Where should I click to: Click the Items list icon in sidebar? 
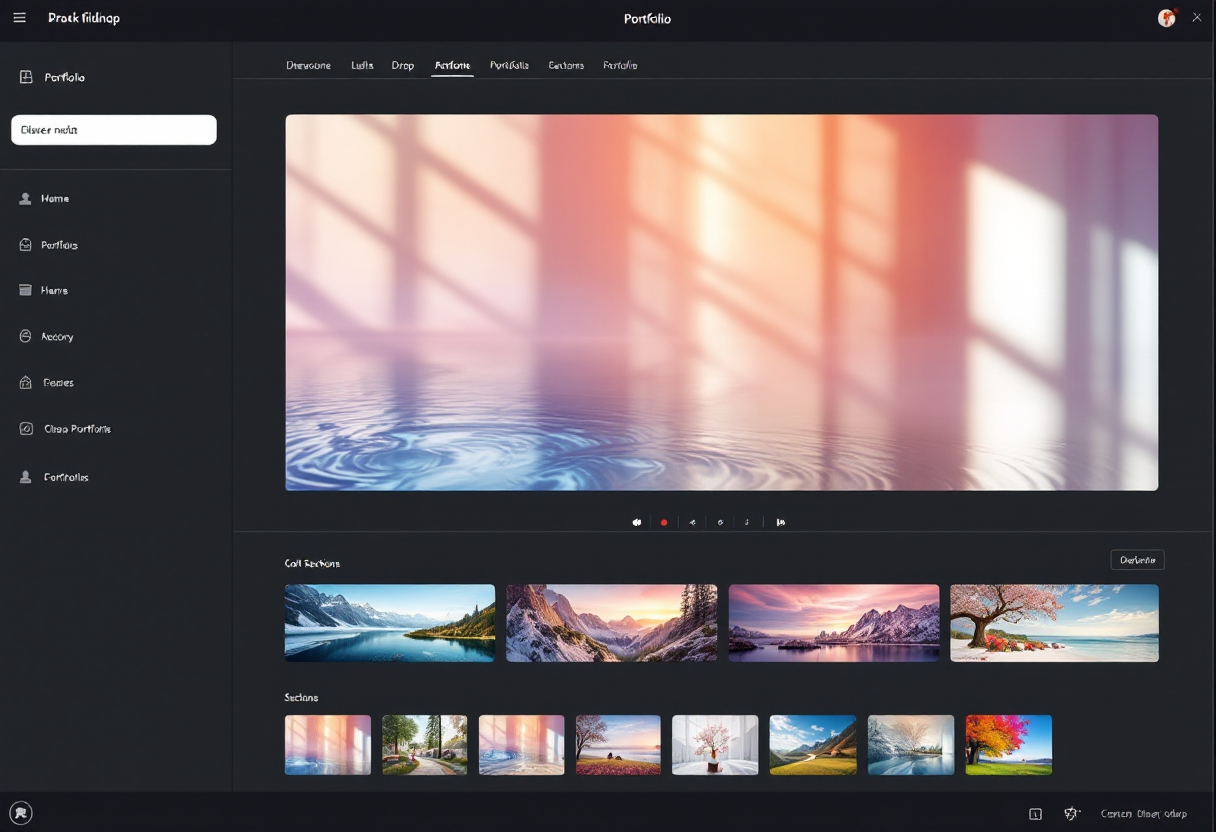coord(25,290)
